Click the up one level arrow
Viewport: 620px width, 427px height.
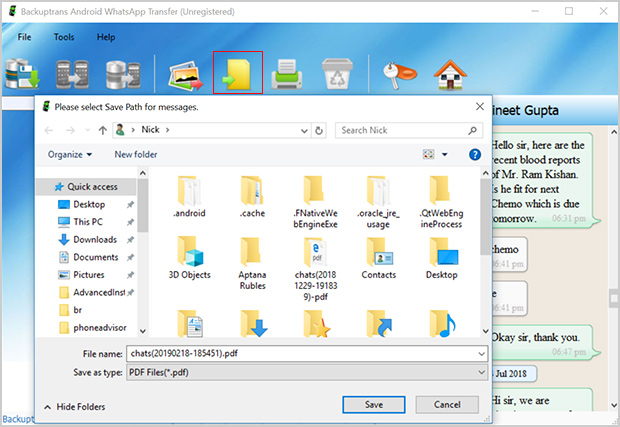[103, 130]
